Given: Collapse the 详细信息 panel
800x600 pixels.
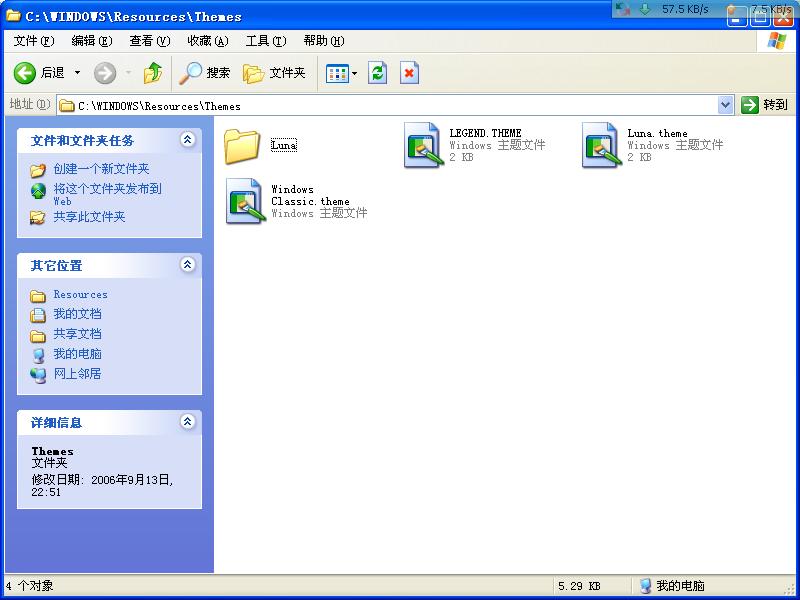Looking at the screenshot, I should click(188, 421).
